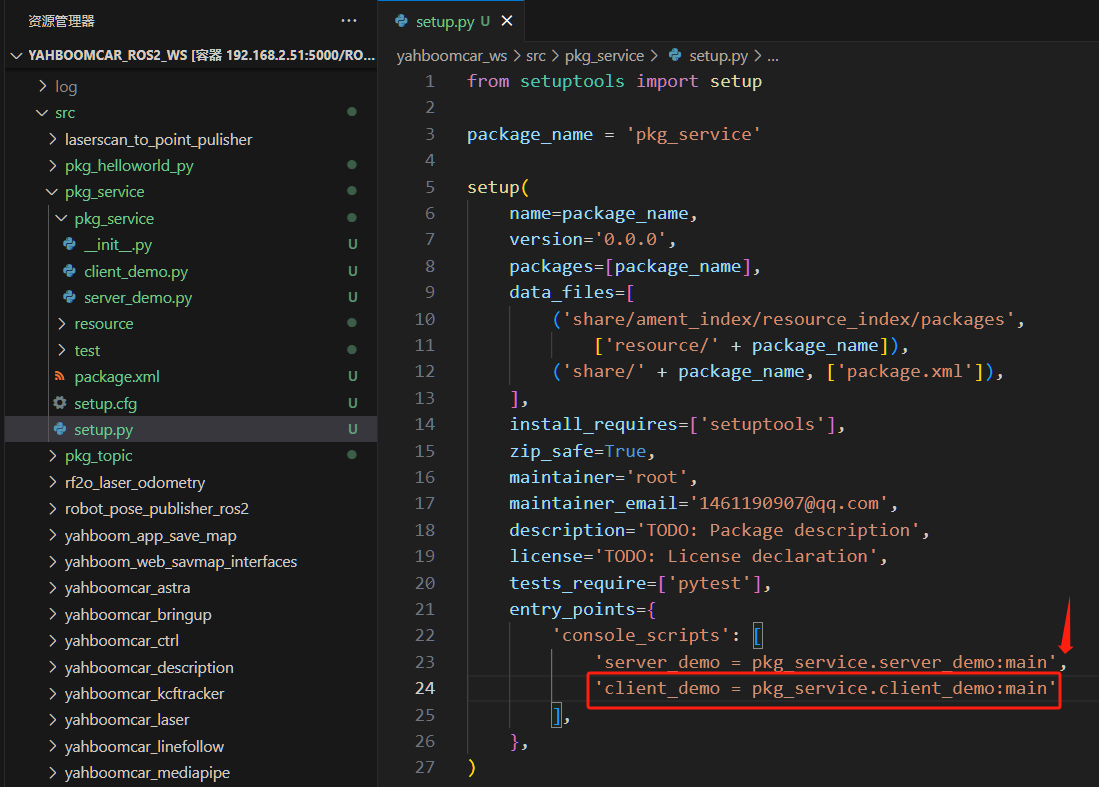Expand the pkg_helloworld_py folder
The image size is (1099, 787).
53,165
